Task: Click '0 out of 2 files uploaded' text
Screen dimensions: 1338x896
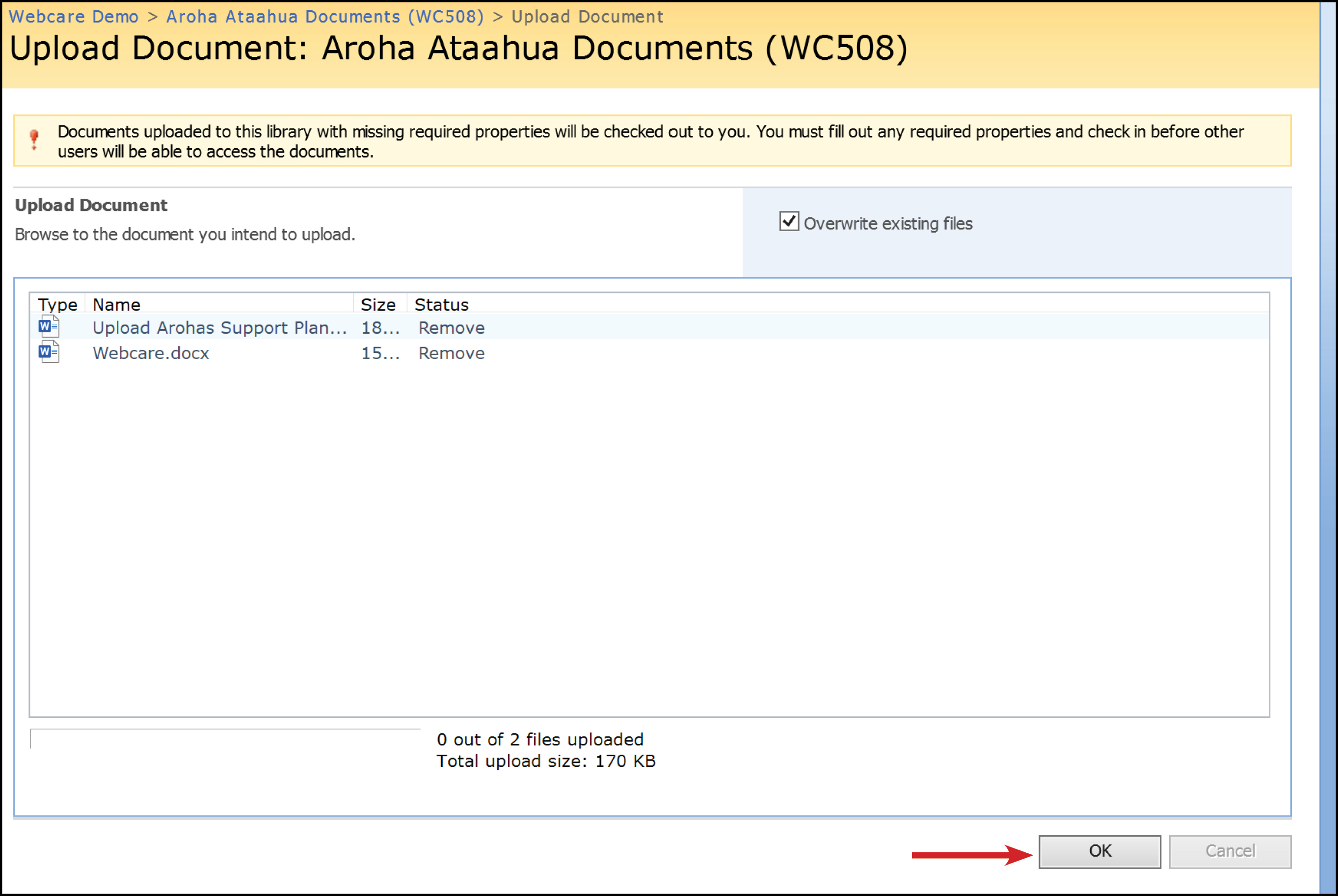Action: (x=540, y=739)
